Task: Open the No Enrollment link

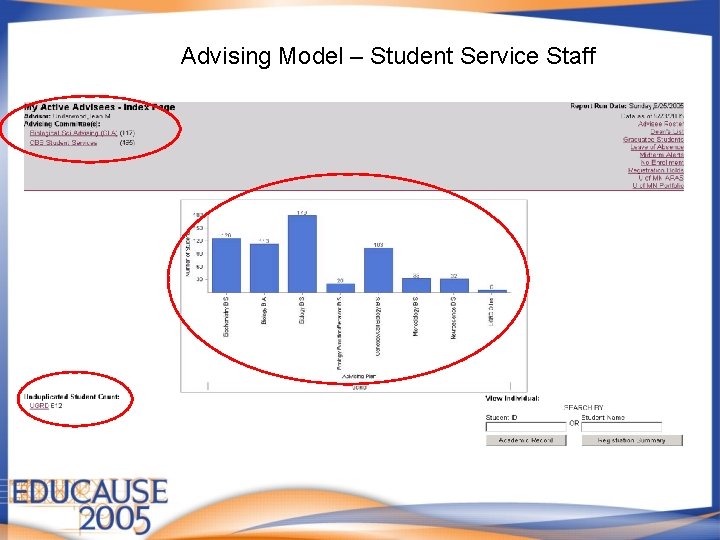Action: click(662, 163)
